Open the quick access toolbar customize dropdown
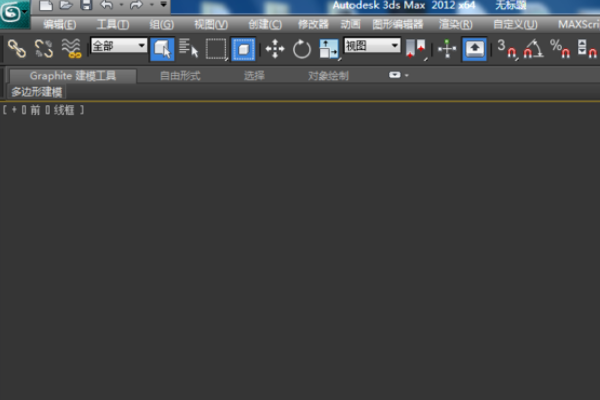This screenshot has height=400, width=600. (x=163, y=5)
